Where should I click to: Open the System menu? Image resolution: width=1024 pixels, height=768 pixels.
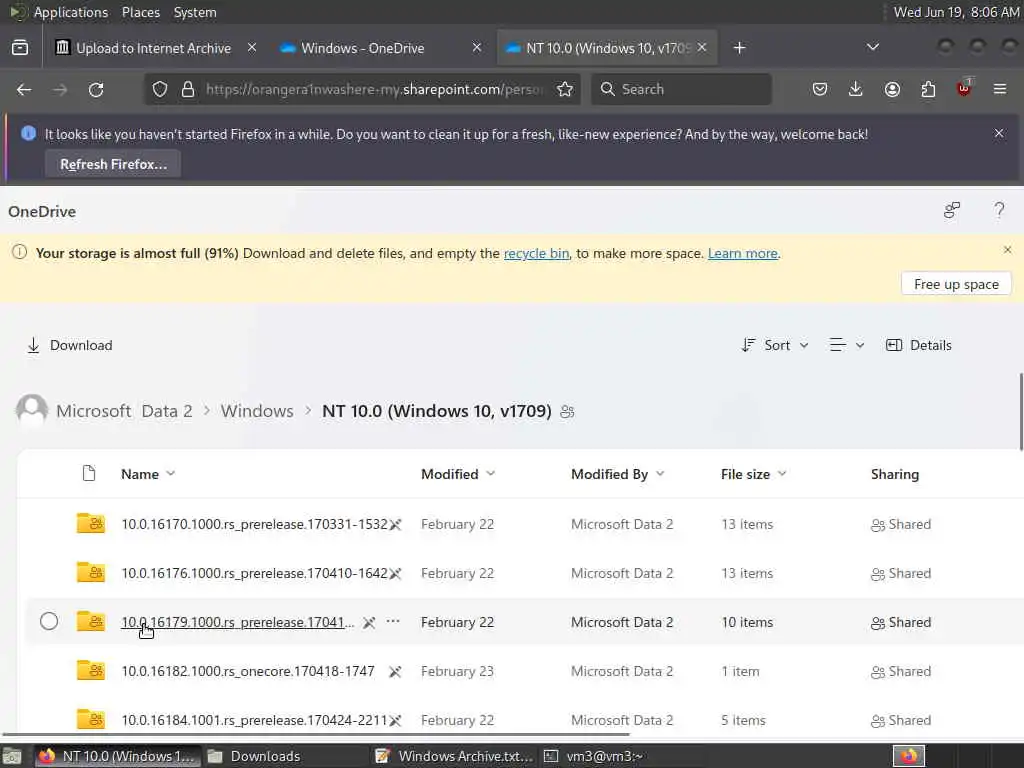click(195, 12)
